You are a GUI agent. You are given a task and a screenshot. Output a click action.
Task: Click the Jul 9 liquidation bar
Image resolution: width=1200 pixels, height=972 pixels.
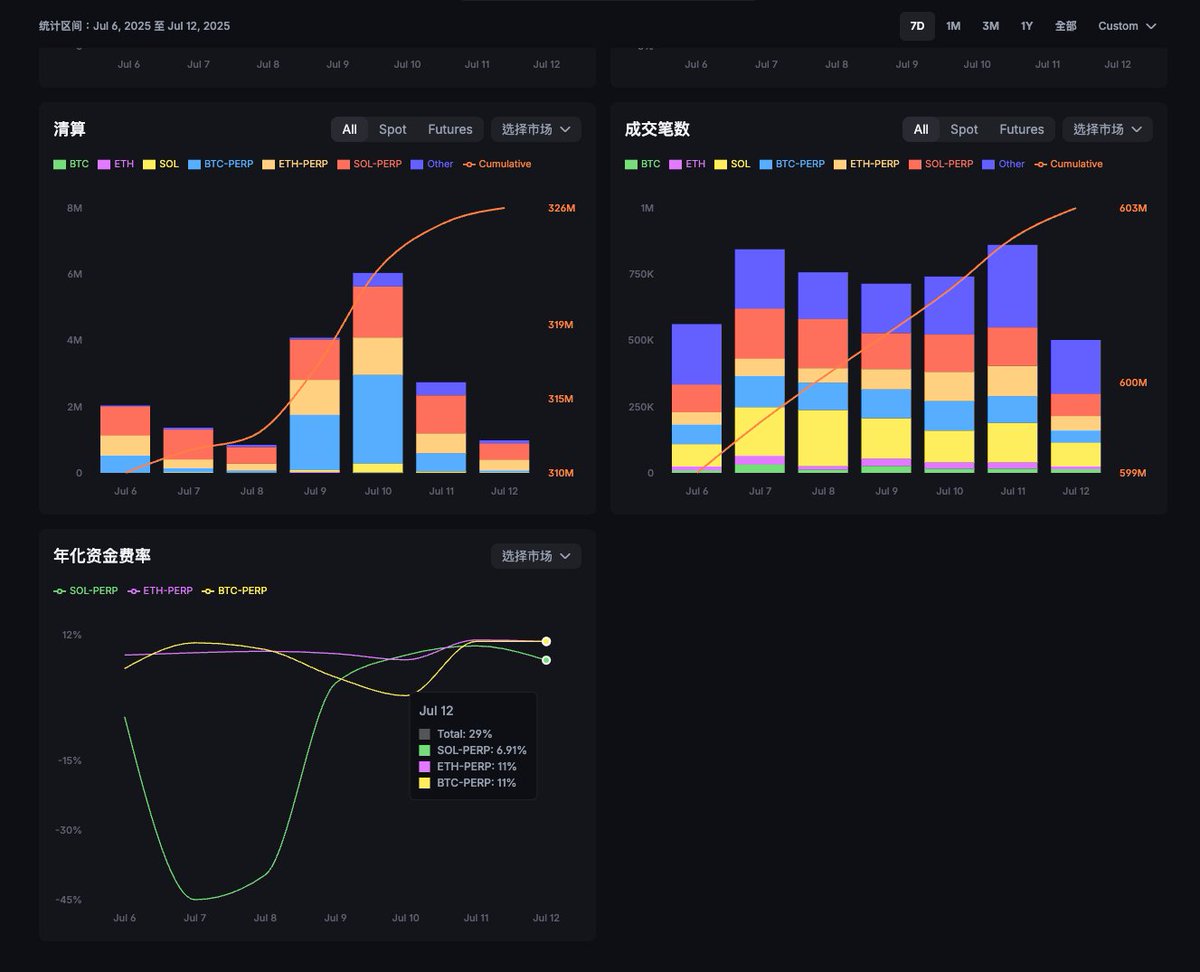point(315,405)
